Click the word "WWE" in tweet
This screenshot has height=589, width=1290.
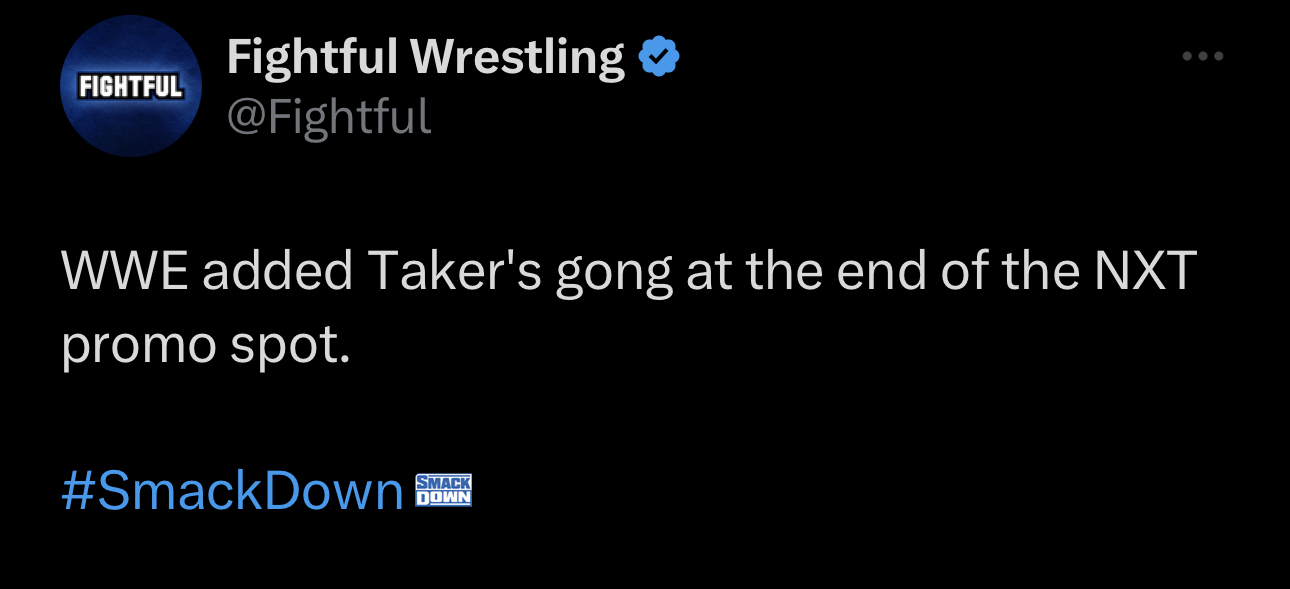click(125, 271)
